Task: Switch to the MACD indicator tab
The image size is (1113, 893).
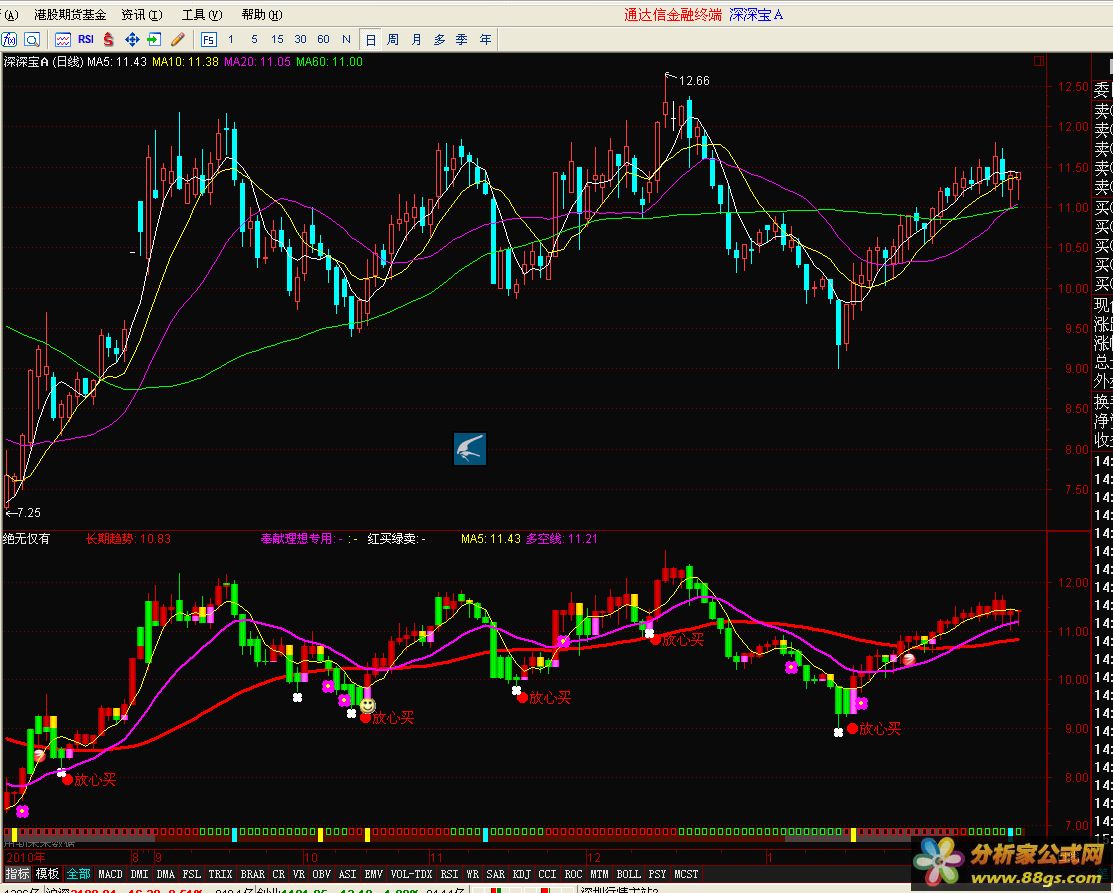Action: (x=111, y=874)
